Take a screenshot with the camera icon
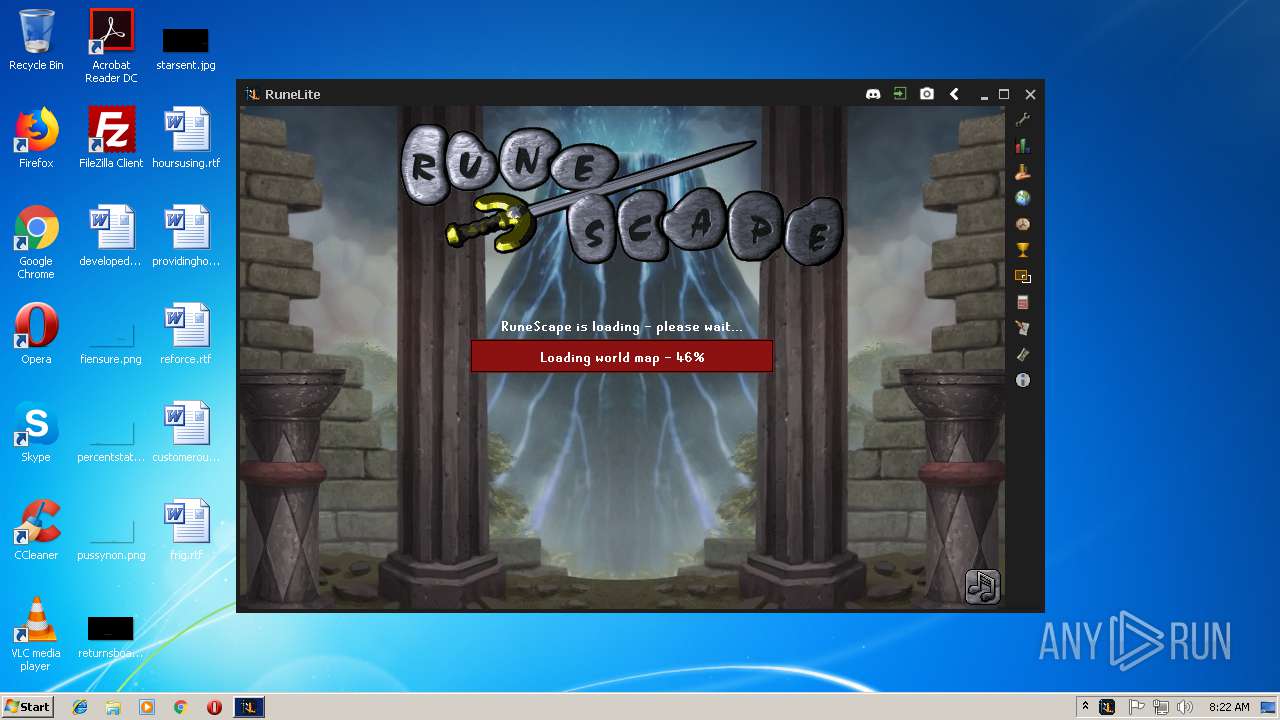This screenshot has height=720, width=1280. coord(927,94)
